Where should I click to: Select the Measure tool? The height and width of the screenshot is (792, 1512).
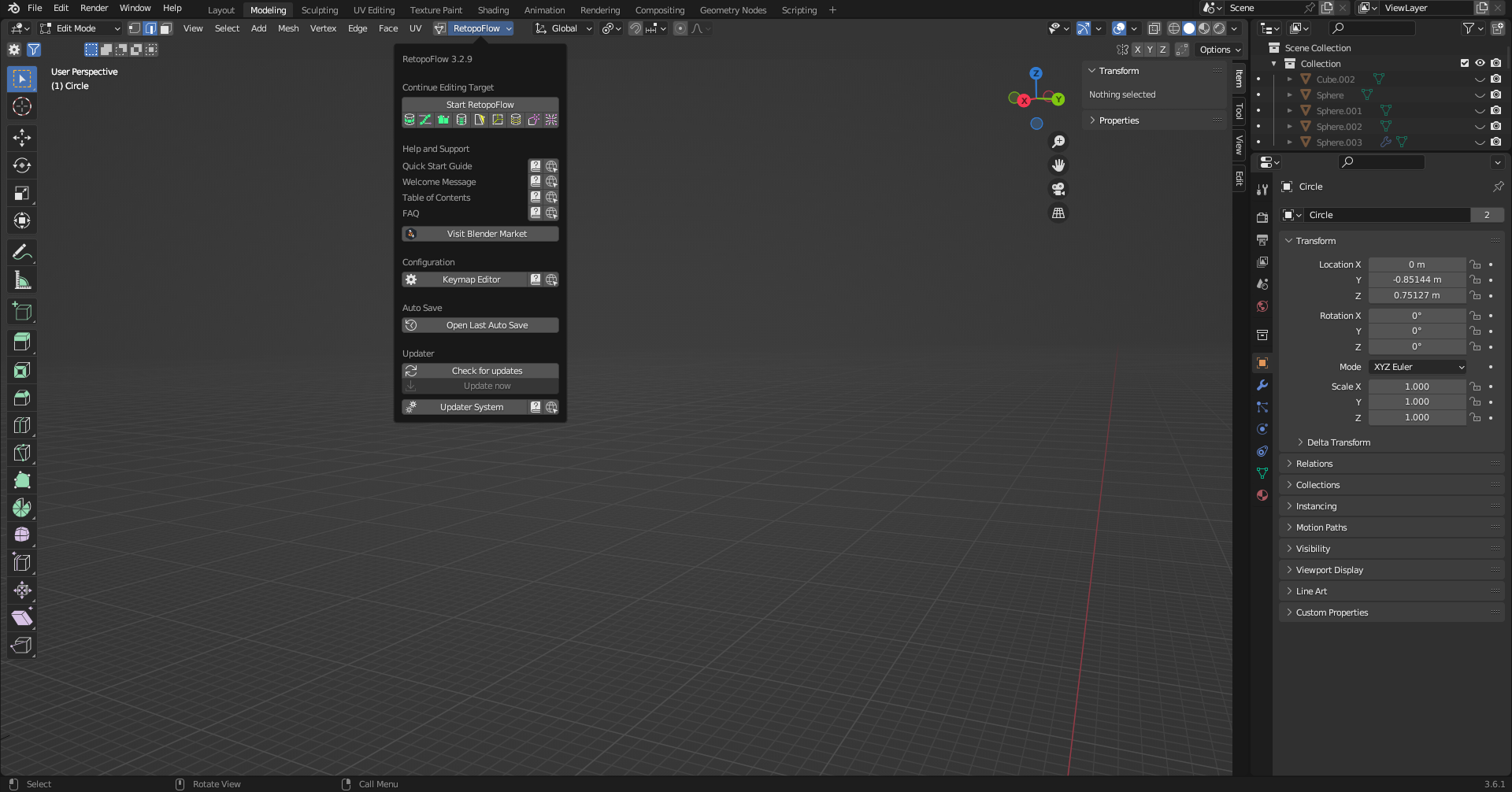[22, 280]
